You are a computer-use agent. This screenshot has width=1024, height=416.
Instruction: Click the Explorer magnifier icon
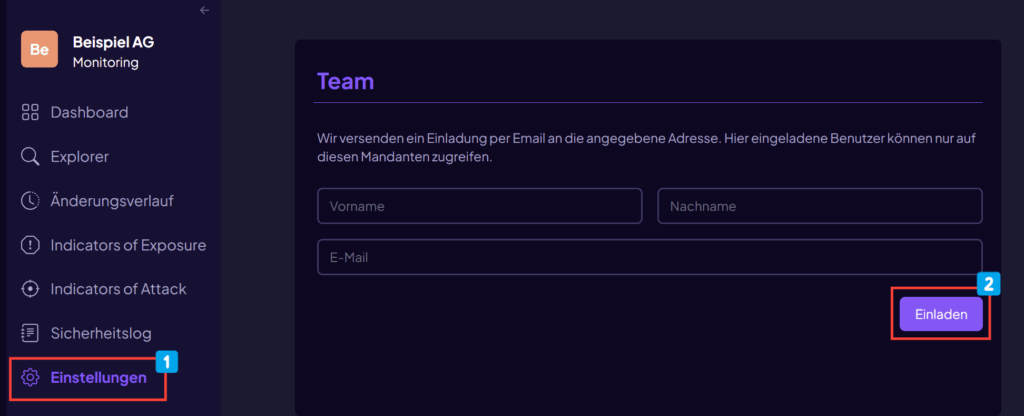[x=30, y=157]
